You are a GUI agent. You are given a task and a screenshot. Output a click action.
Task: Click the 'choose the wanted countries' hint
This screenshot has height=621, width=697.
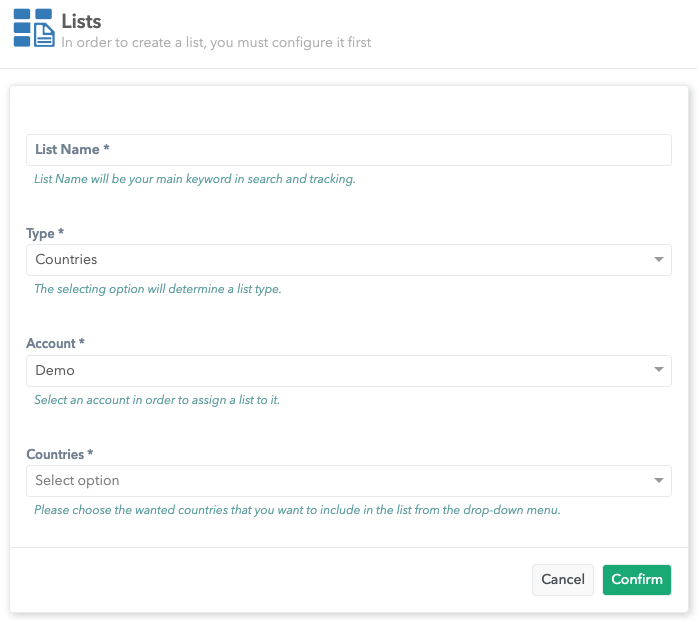(x=297, y=510)
